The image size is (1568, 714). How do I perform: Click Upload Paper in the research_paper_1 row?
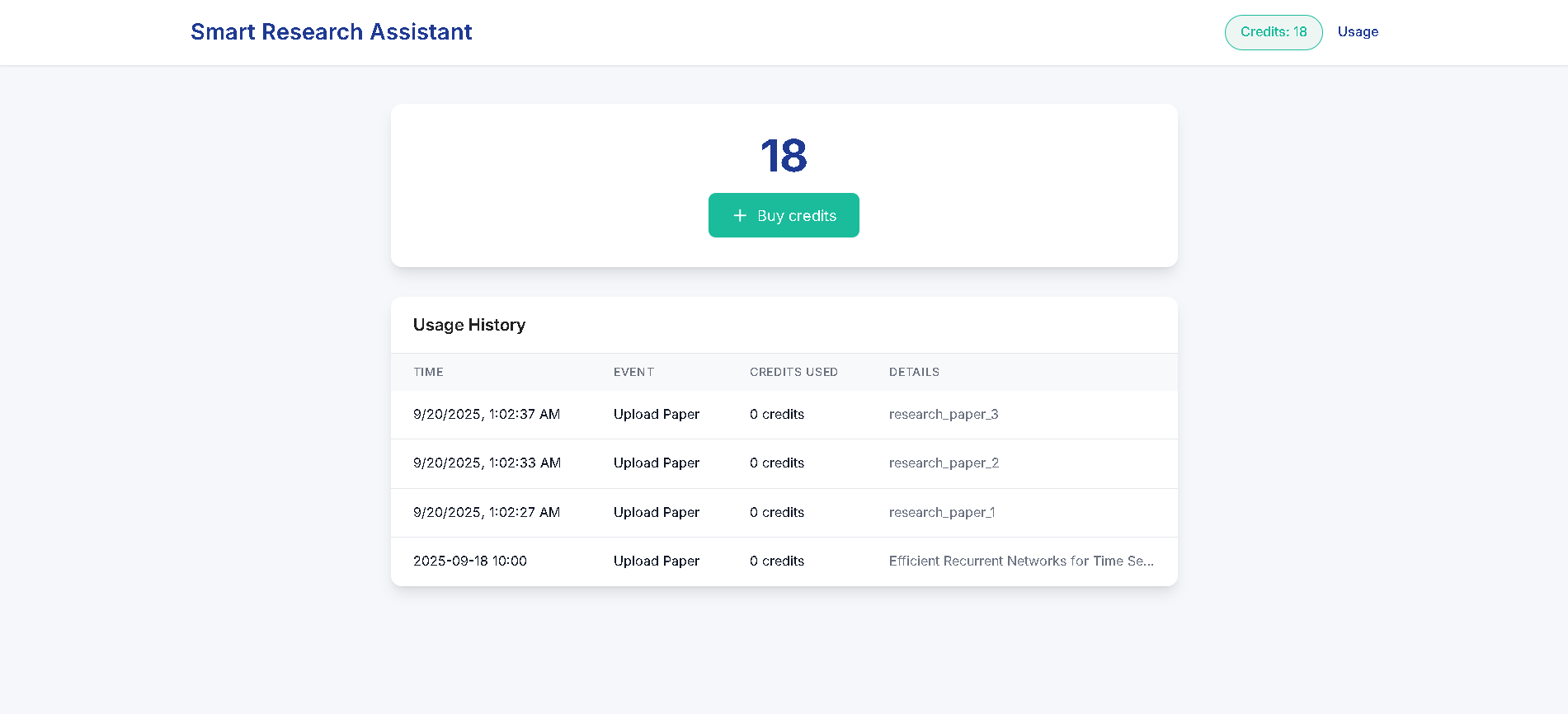657,513
